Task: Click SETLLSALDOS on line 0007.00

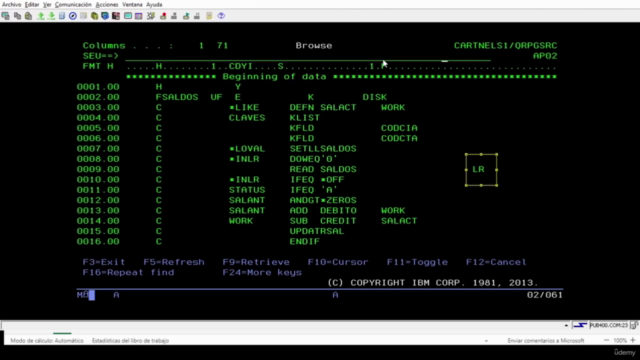Action: point(323,149)
